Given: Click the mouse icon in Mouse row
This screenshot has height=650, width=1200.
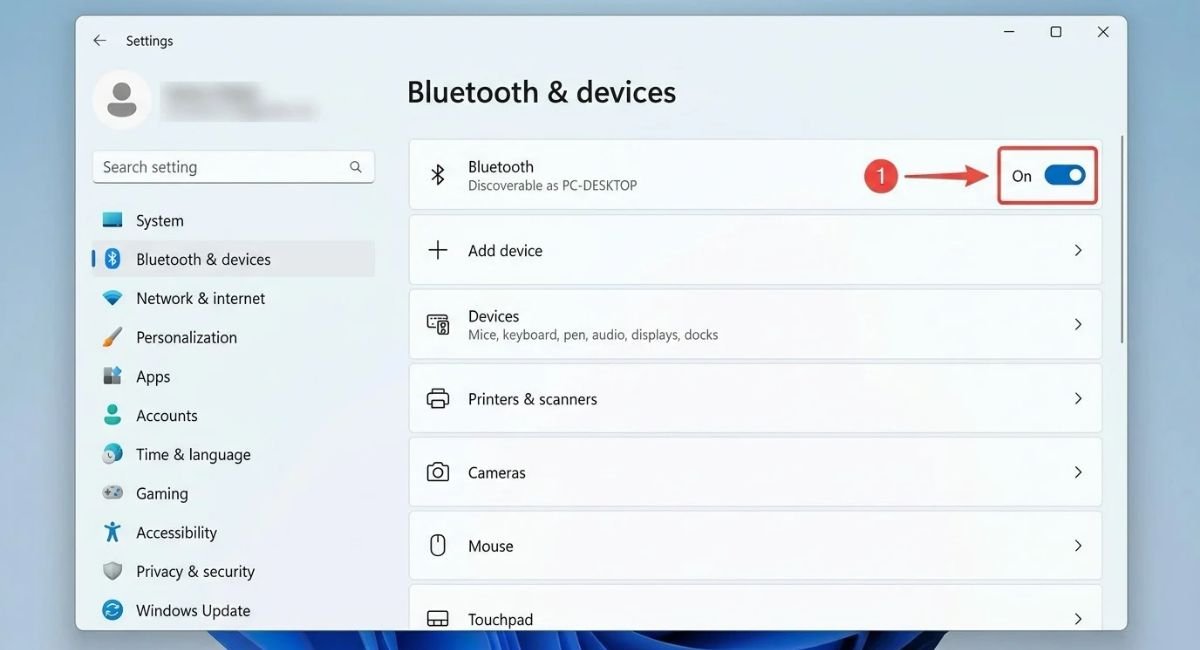Looking at the screenshot, I should (438, 546).
